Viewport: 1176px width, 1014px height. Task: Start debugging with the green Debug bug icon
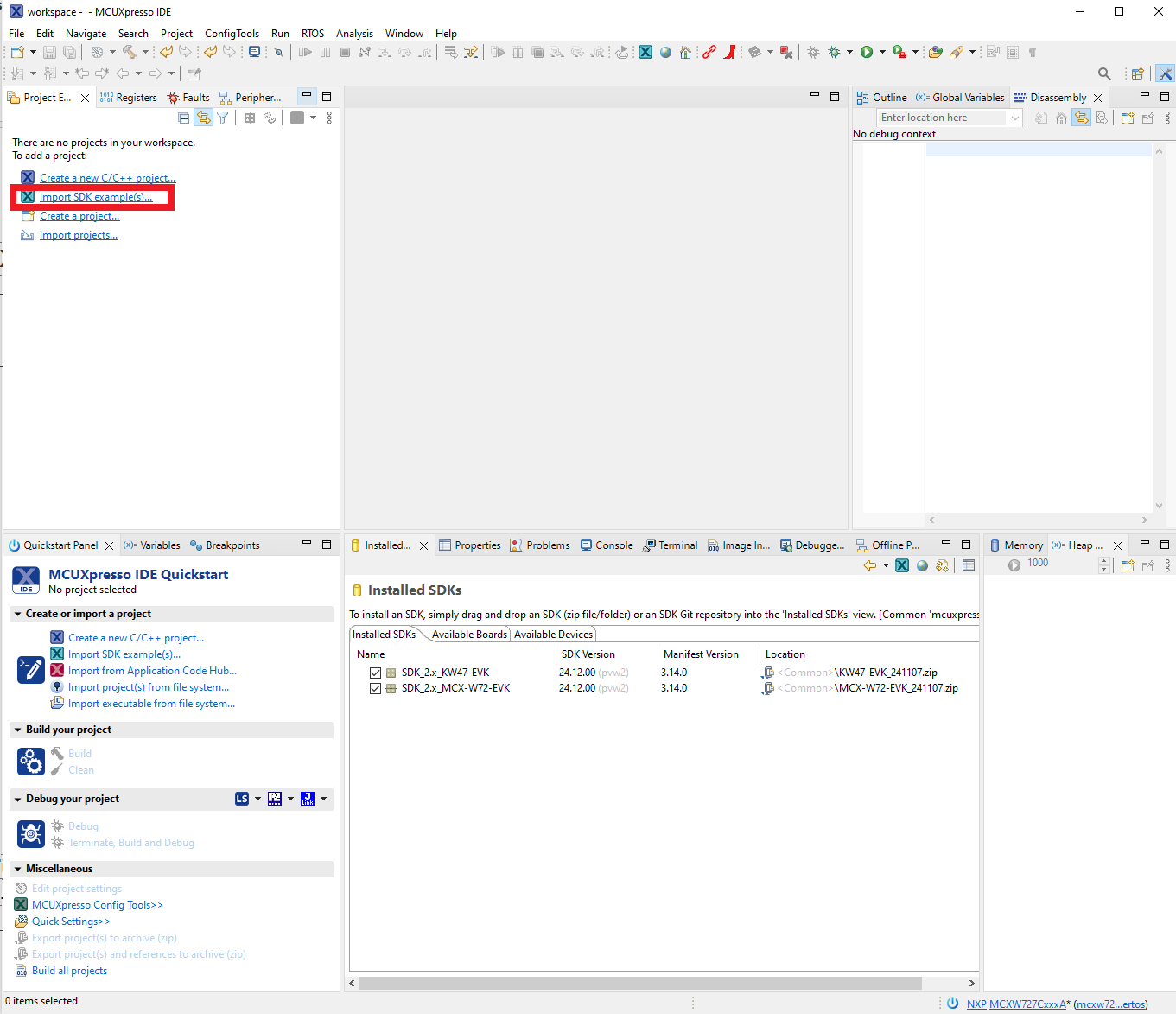pos(835,52)
